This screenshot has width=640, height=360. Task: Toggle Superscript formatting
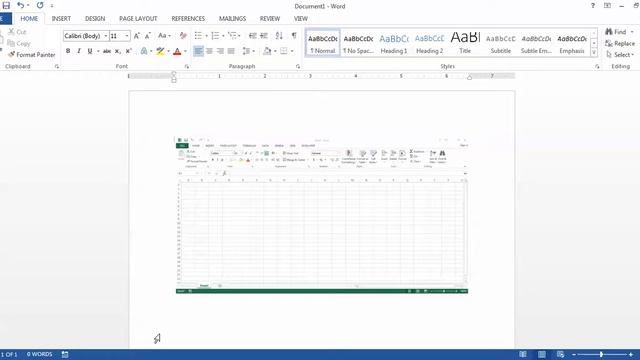129,51
